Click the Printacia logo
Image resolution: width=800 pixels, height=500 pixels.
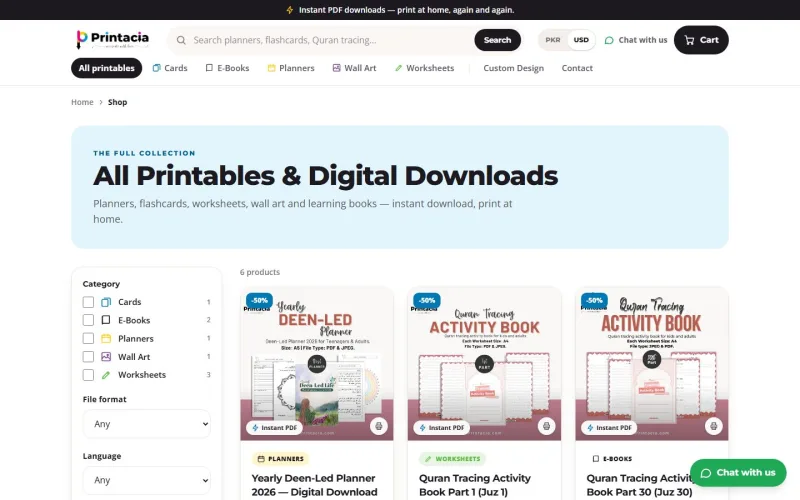click(112, 40)
